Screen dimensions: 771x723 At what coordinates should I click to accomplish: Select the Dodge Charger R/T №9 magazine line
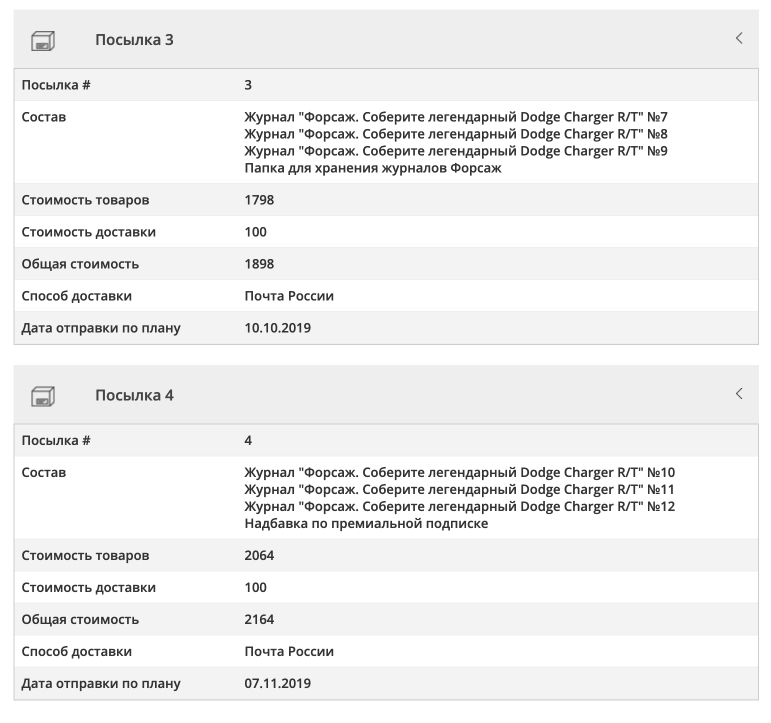[456, 151]
